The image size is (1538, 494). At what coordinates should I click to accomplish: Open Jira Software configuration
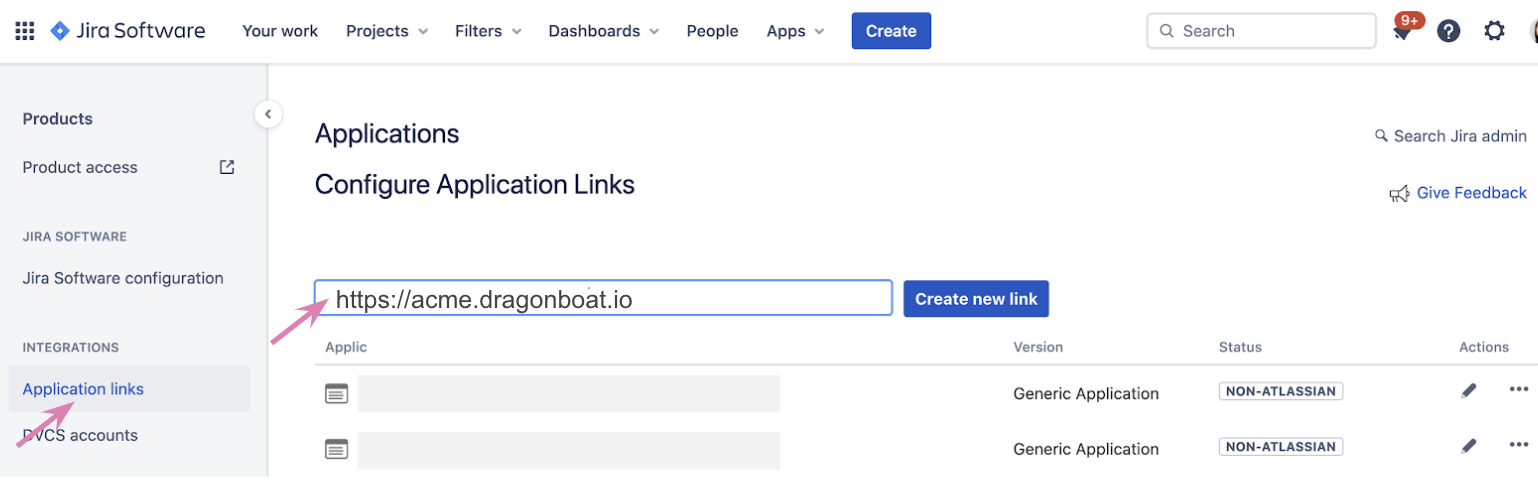point(123,278)
